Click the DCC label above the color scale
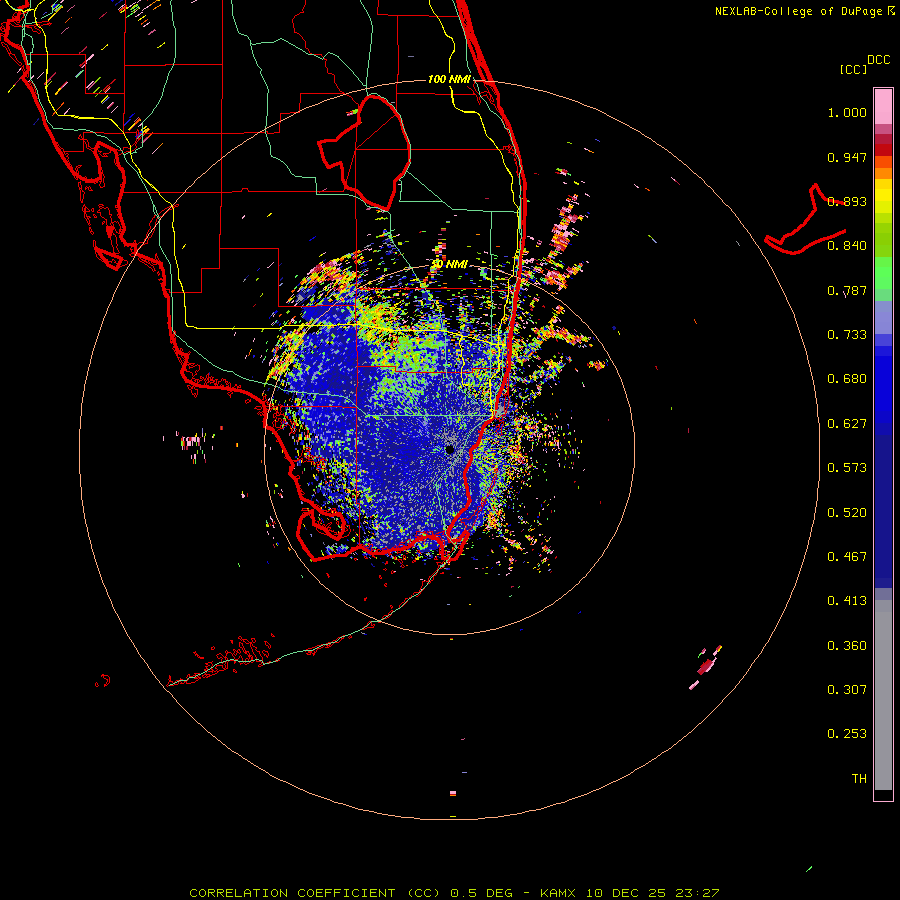Image resolution: width=900 pixels, height=900 pixels. 878,60
